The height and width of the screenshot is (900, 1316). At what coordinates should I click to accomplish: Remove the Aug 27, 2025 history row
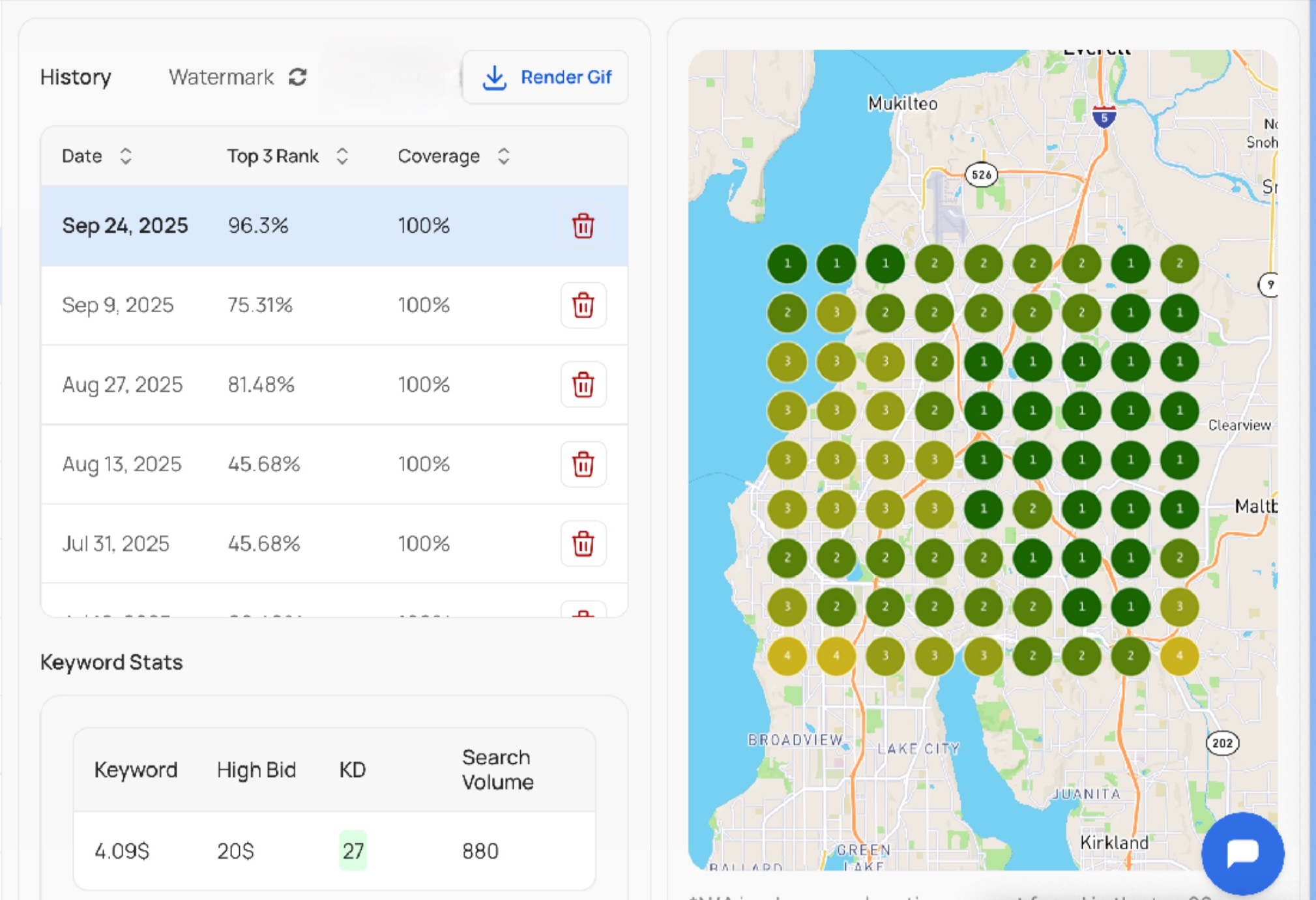583,385
